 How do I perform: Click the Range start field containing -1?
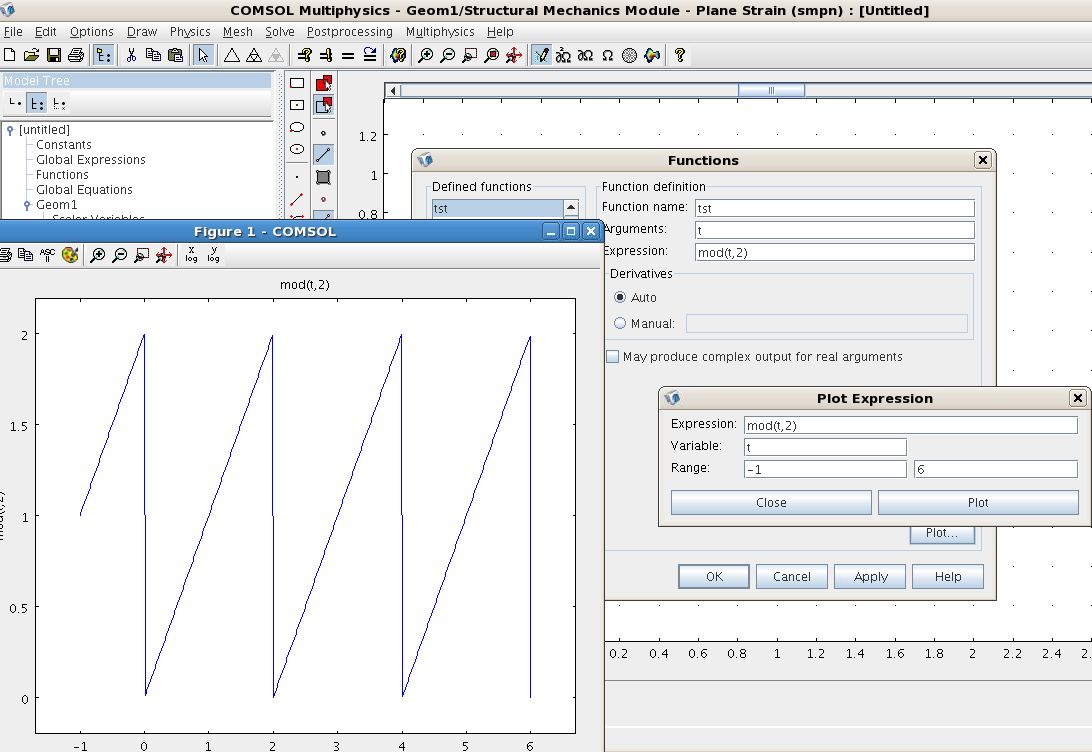825,469
